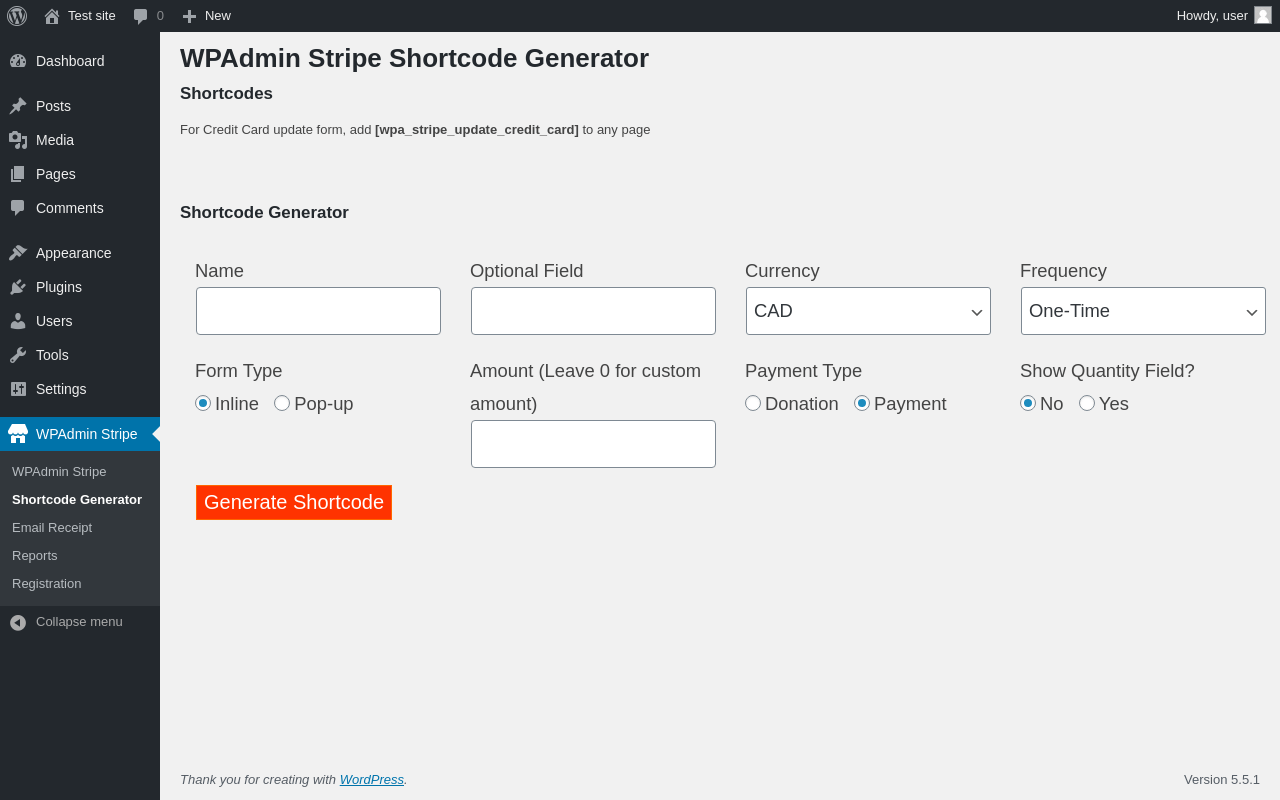This screenshot has width=1280, height=800.
Task: Click the comments bubble icon in top bar
Action: click(x=141, y=16)
